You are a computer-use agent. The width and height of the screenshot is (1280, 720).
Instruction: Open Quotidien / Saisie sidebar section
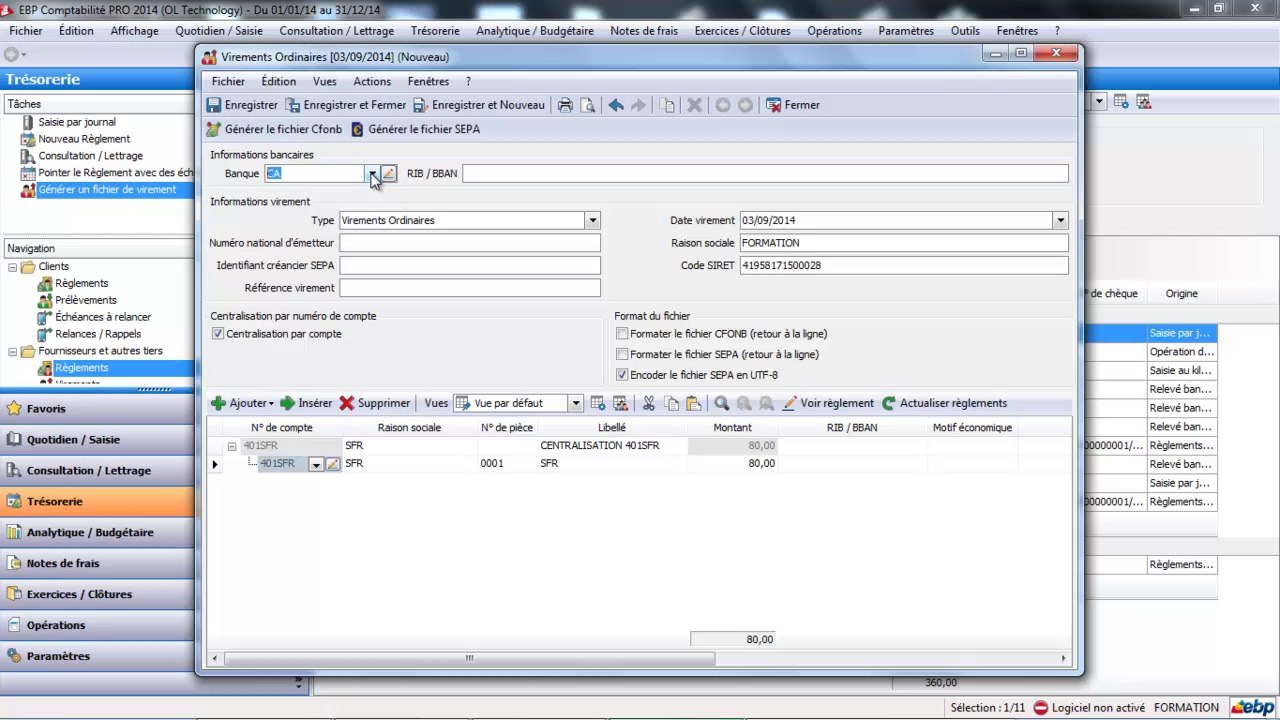[x=97, y=439]
